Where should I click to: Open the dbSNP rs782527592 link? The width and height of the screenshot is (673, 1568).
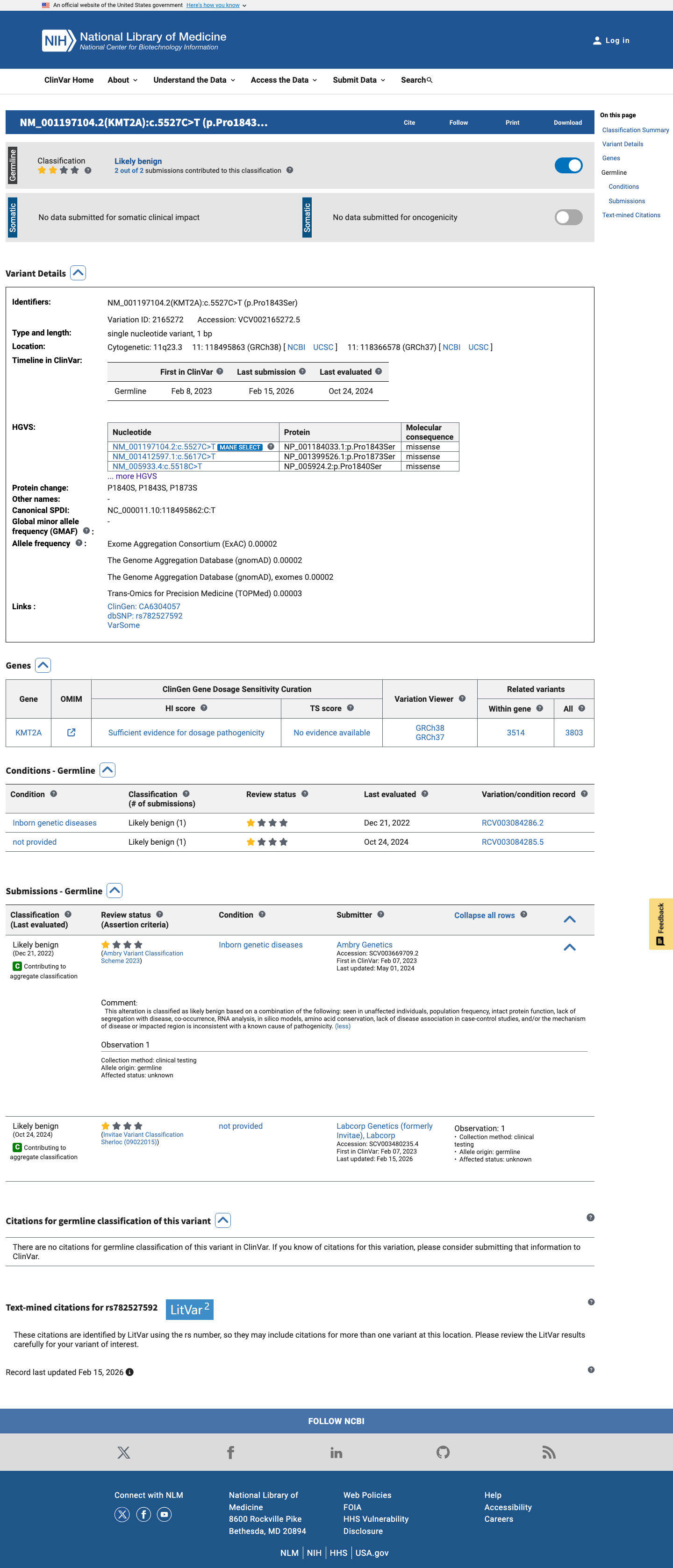tap(145, 615)
